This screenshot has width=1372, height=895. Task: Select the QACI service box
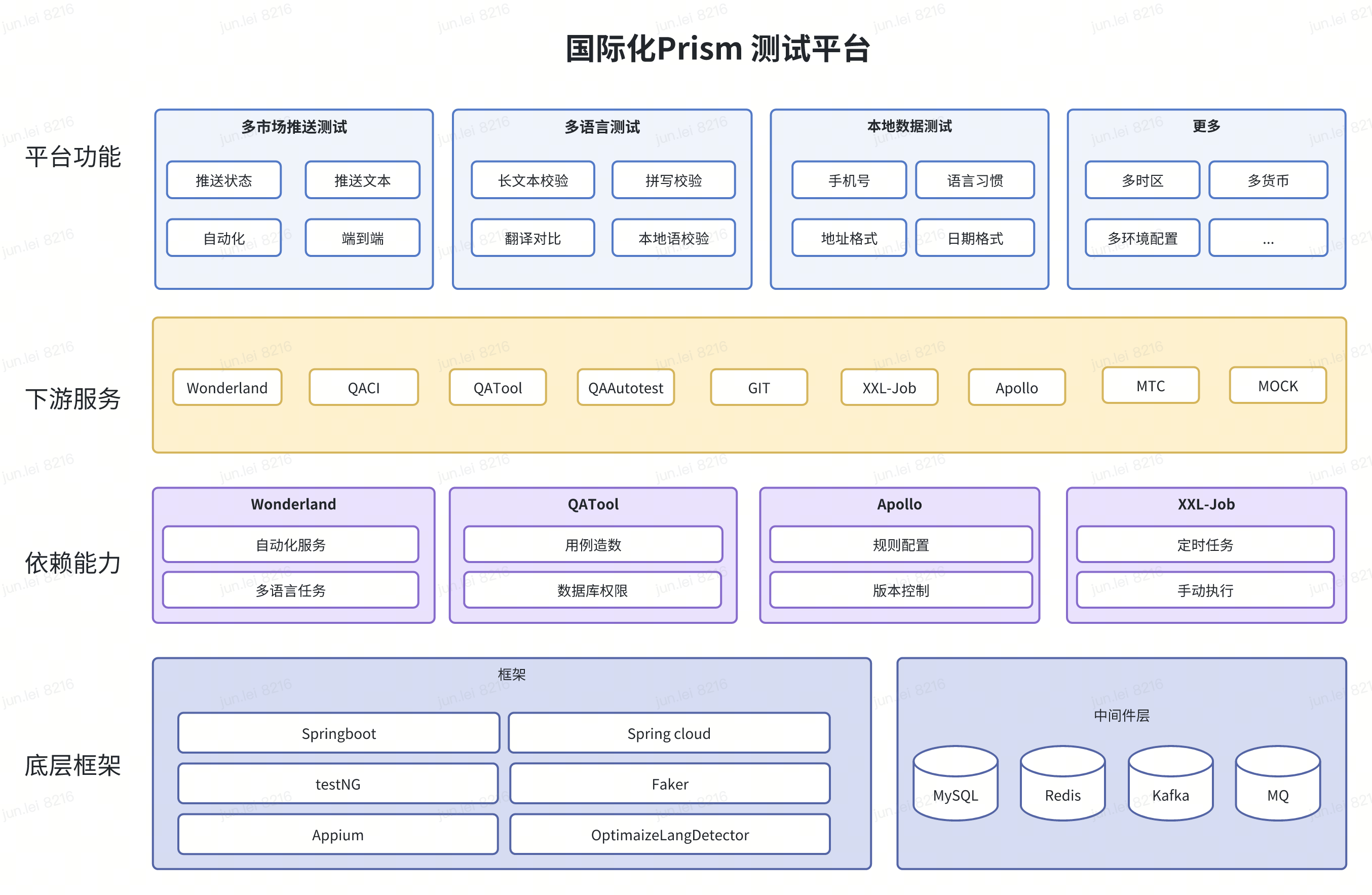click(x=363, y=387)
